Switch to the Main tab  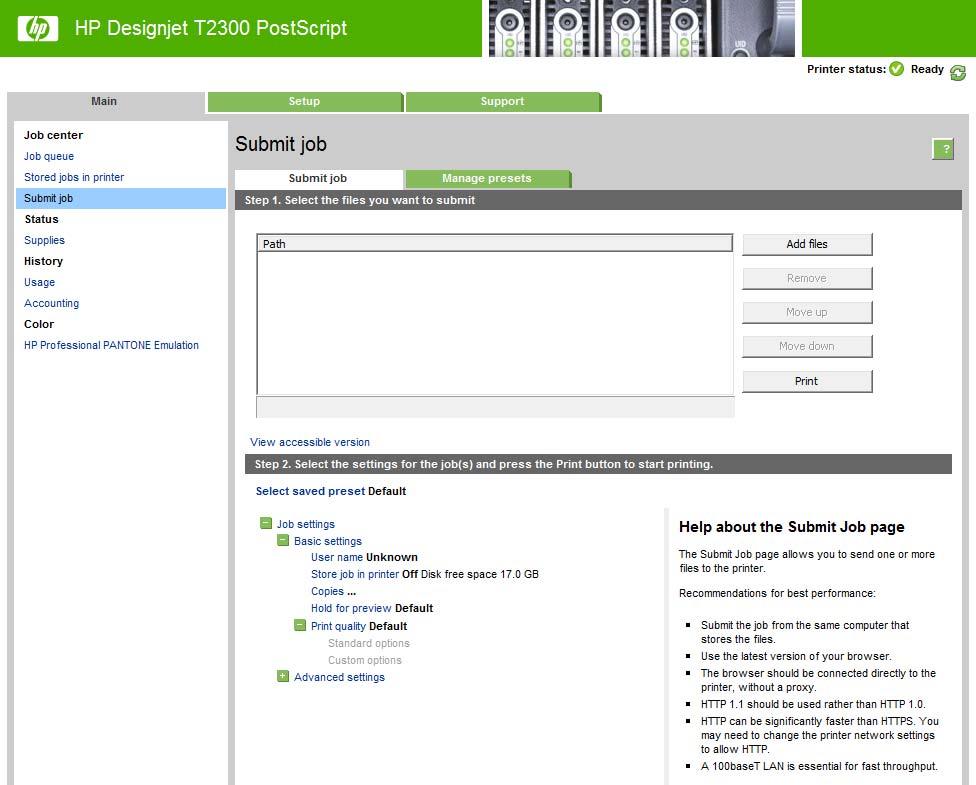[104, 101]
